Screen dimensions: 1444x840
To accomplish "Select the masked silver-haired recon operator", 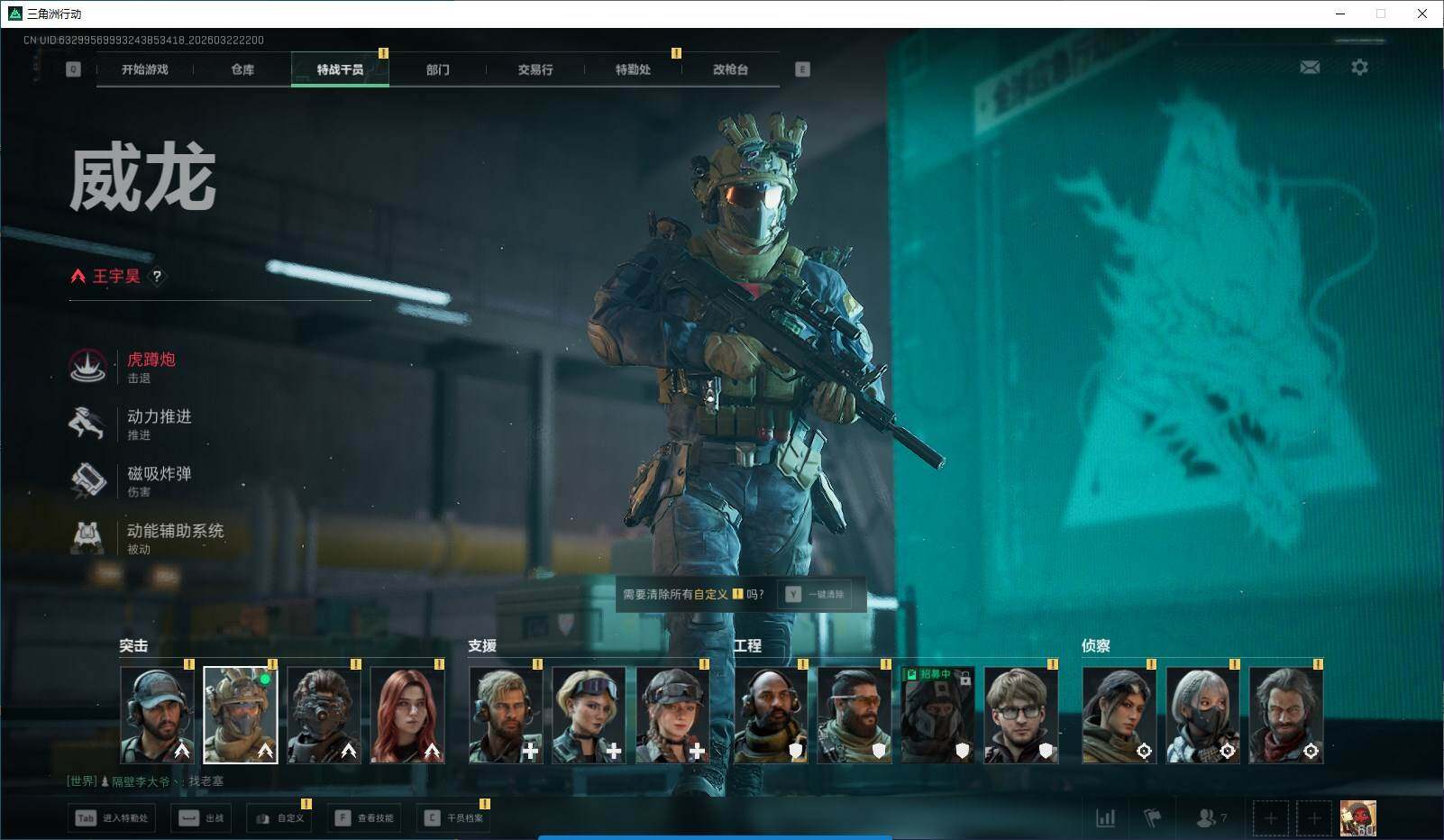I will pyautogui.click(x=1203, y=716).
